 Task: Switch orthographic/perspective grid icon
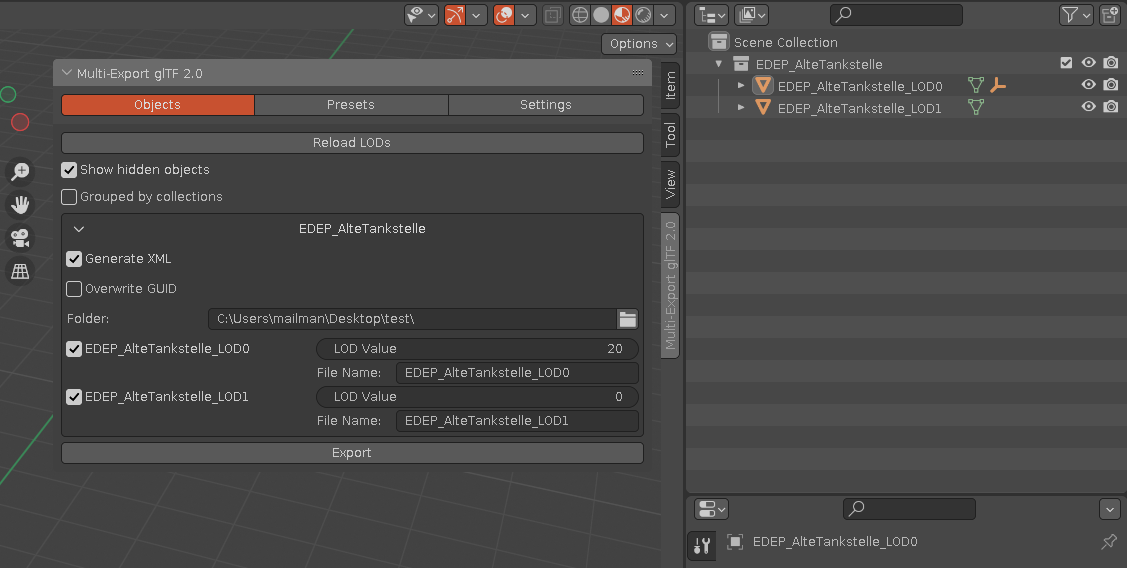click(20, 271)
